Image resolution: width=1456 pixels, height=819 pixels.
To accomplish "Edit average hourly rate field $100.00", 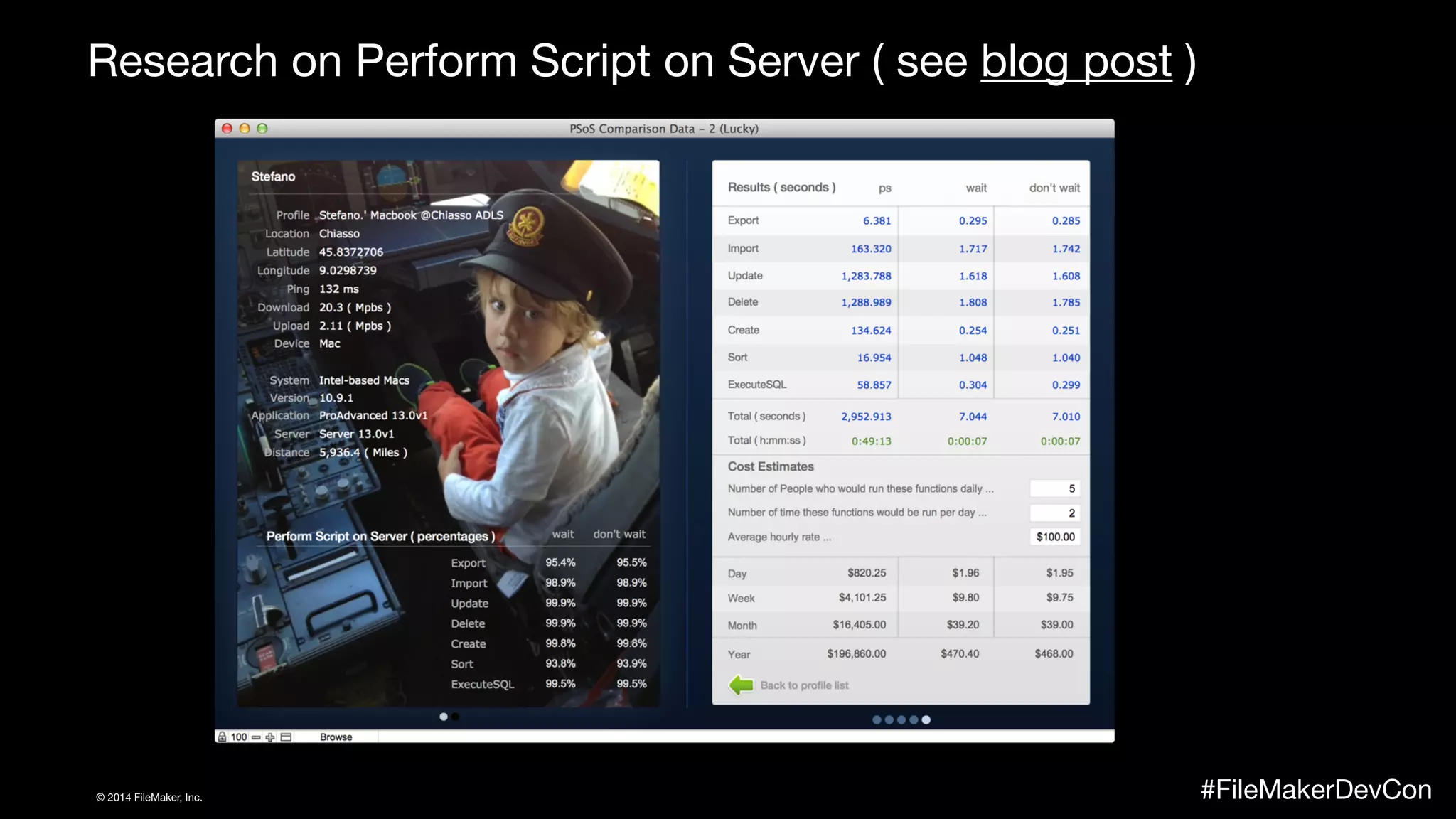I will [1055, 537].
